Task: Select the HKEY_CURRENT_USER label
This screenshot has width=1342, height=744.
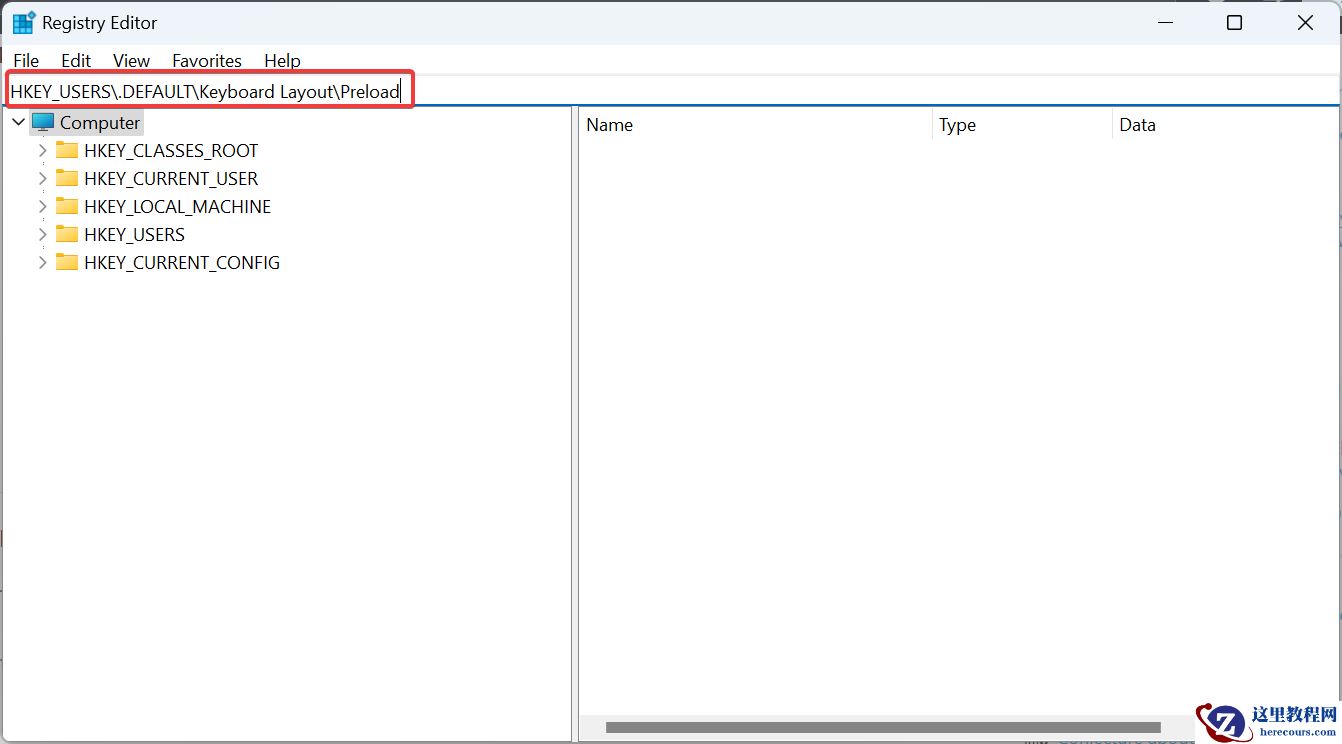Action: click(171, 179)
